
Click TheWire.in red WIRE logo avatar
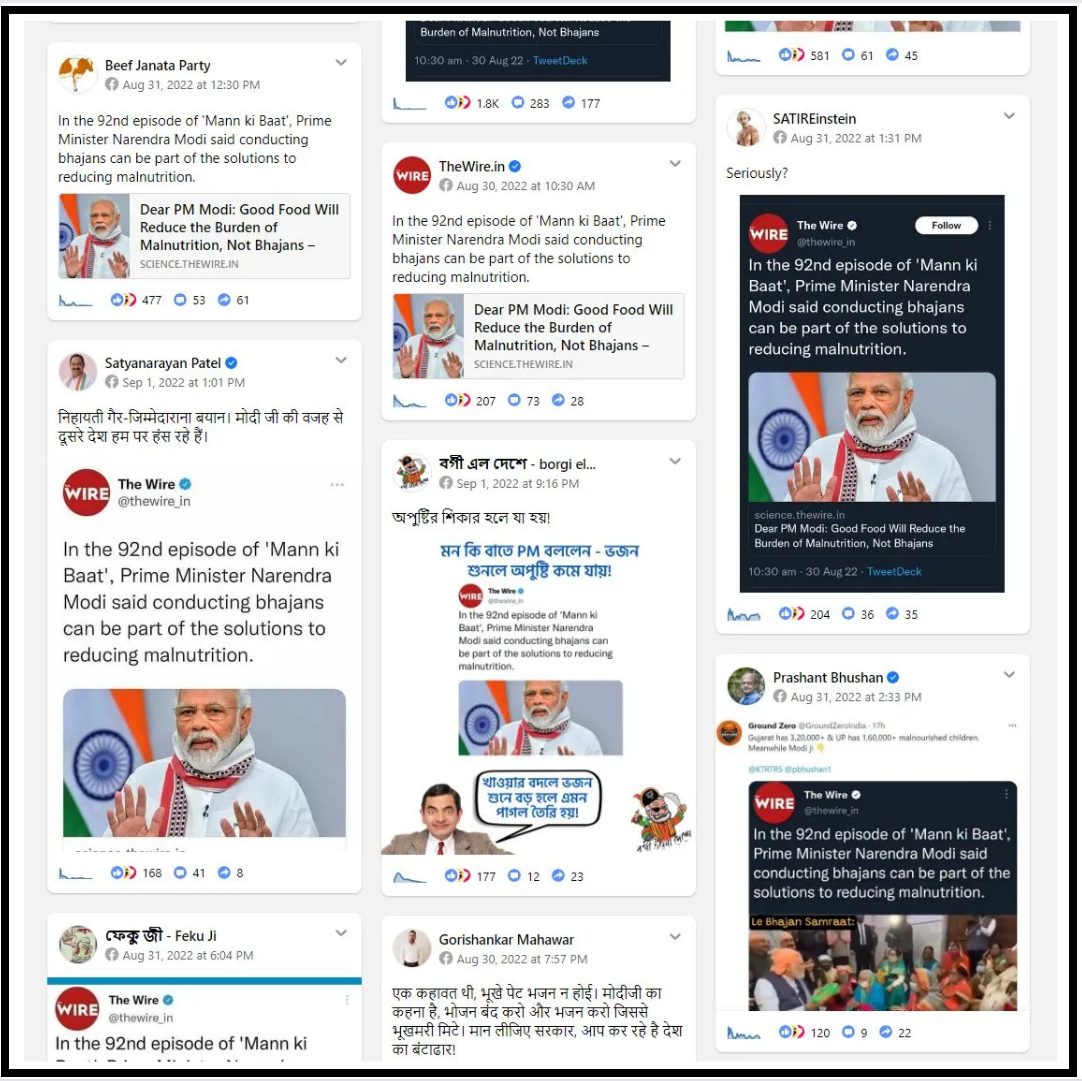pos(412,175)
